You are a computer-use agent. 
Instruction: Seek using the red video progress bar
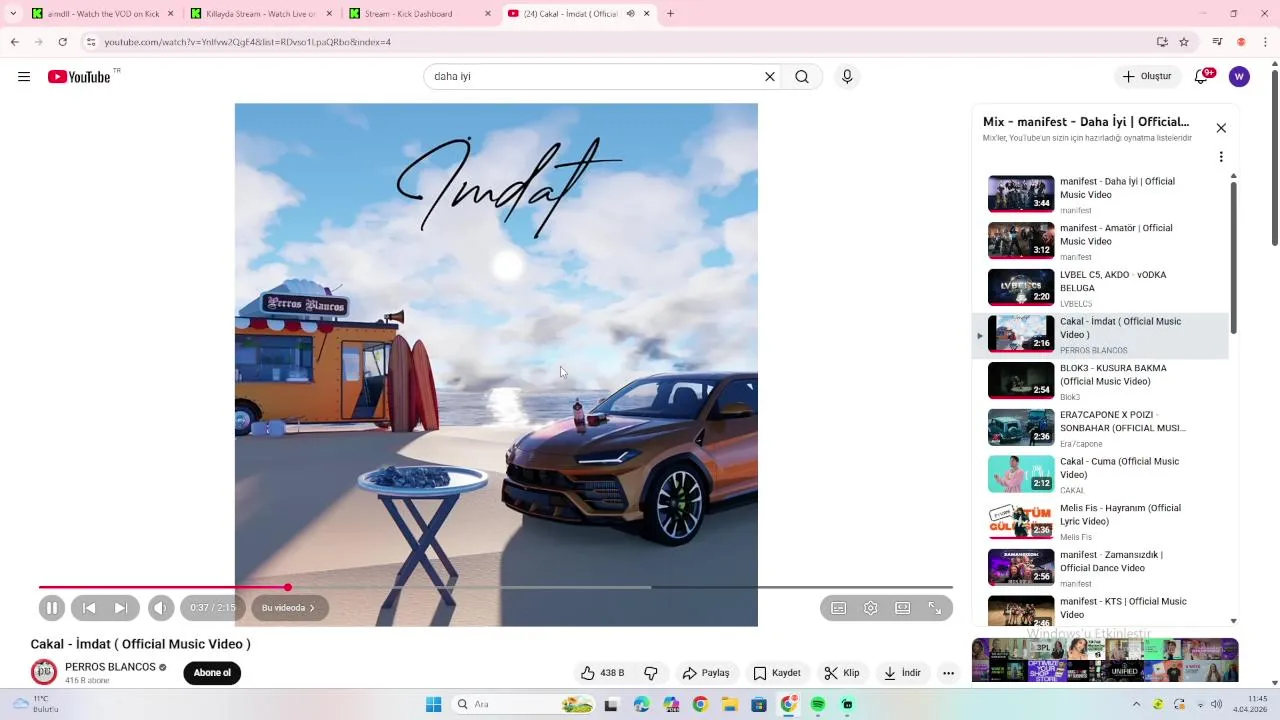pyautogui.click(x=495, y=587)
